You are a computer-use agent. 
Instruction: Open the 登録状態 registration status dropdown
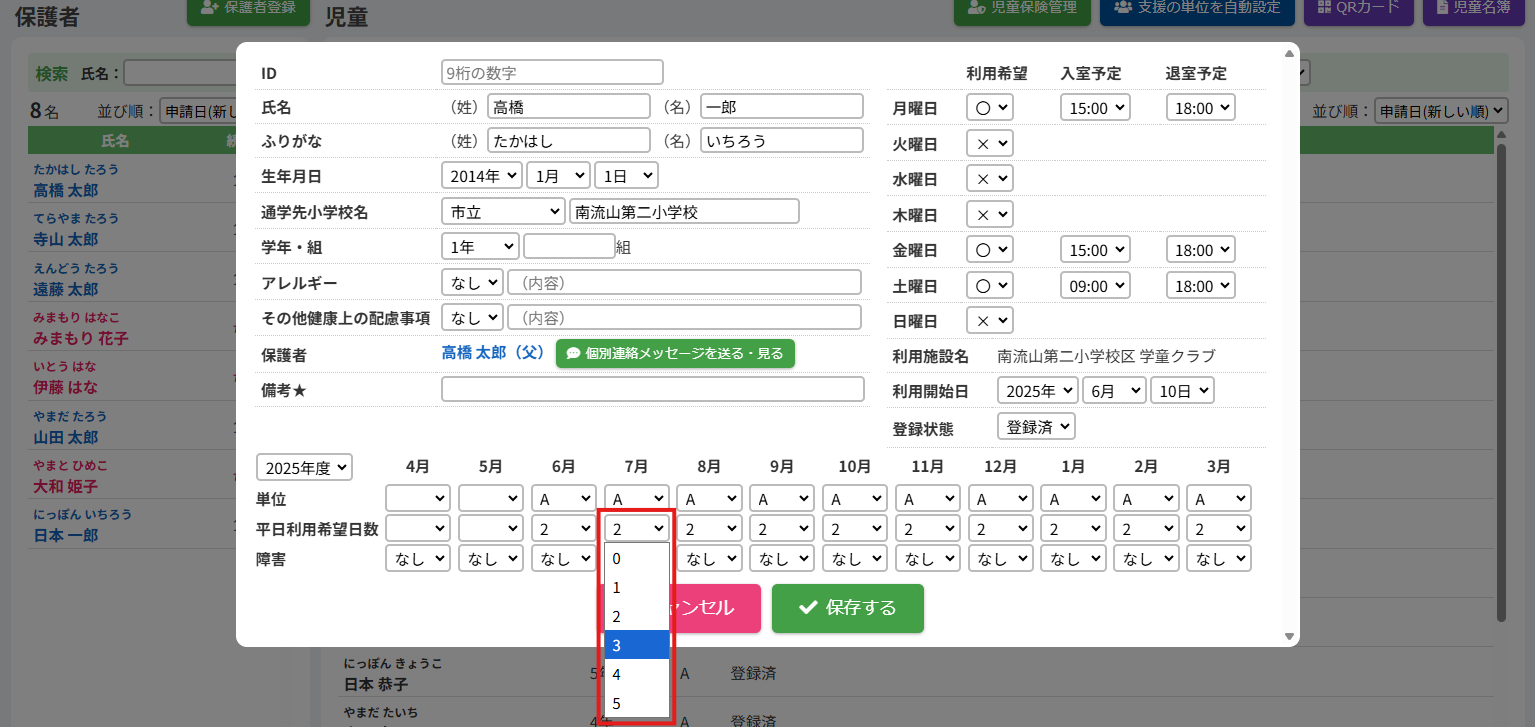coord(1036,427)
